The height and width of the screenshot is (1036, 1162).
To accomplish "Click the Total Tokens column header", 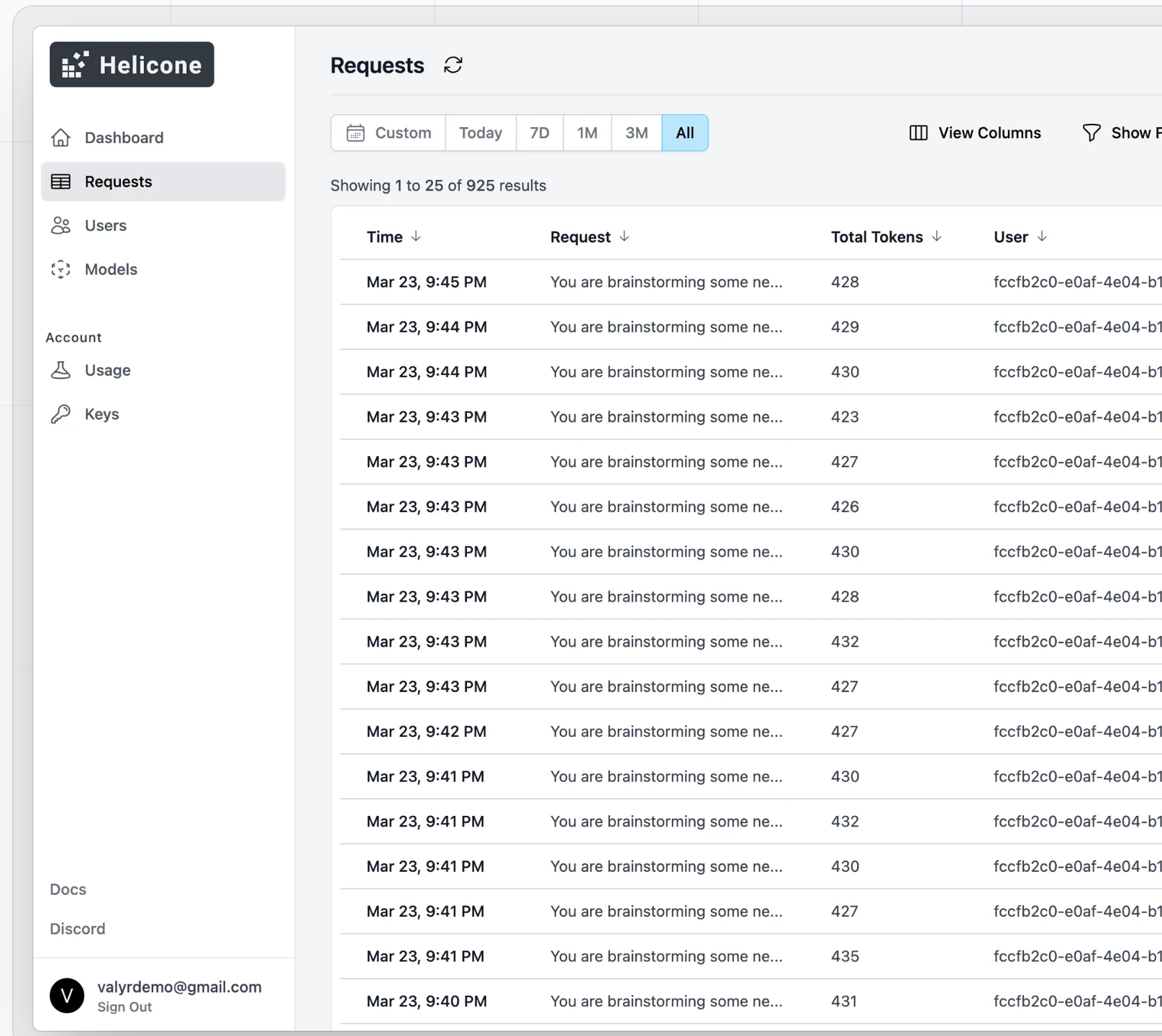I will pyautogui.click(x=877, y=237).
